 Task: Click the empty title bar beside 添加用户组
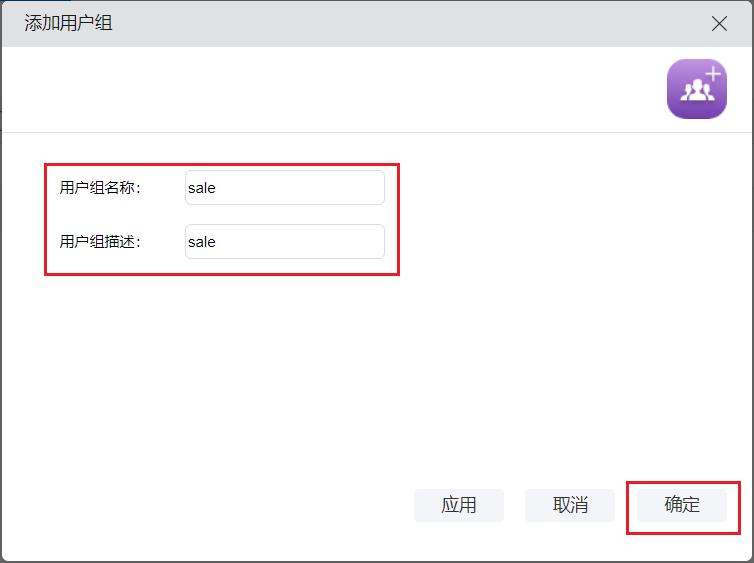[x=400, y=23]
